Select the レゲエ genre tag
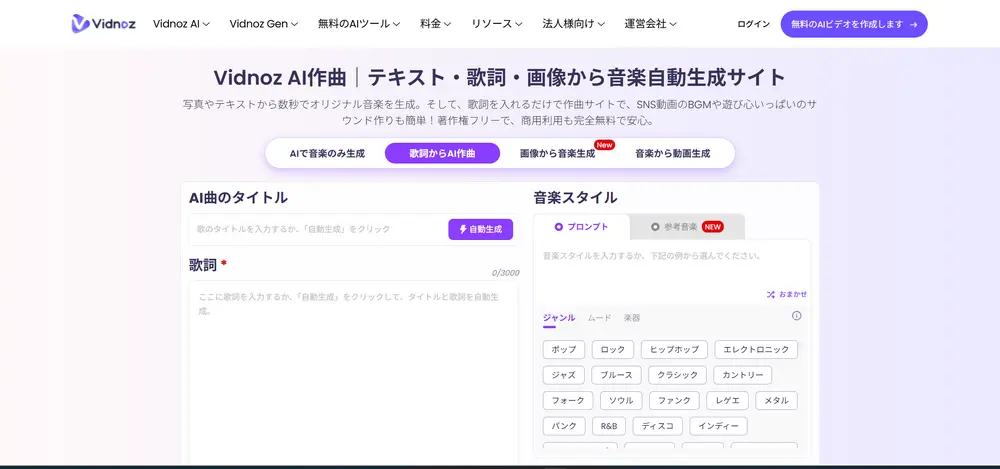Viewport: 1000px width, 469px height. point(728,401)
